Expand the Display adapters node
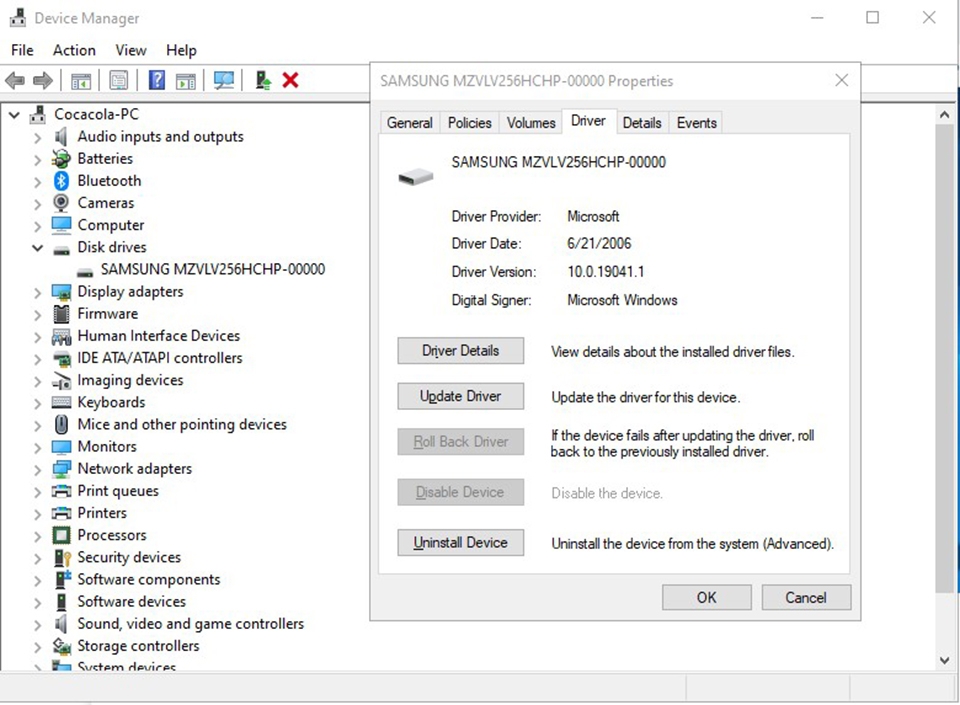Viewport: 960px width, 705px height. tap(38, 292)
